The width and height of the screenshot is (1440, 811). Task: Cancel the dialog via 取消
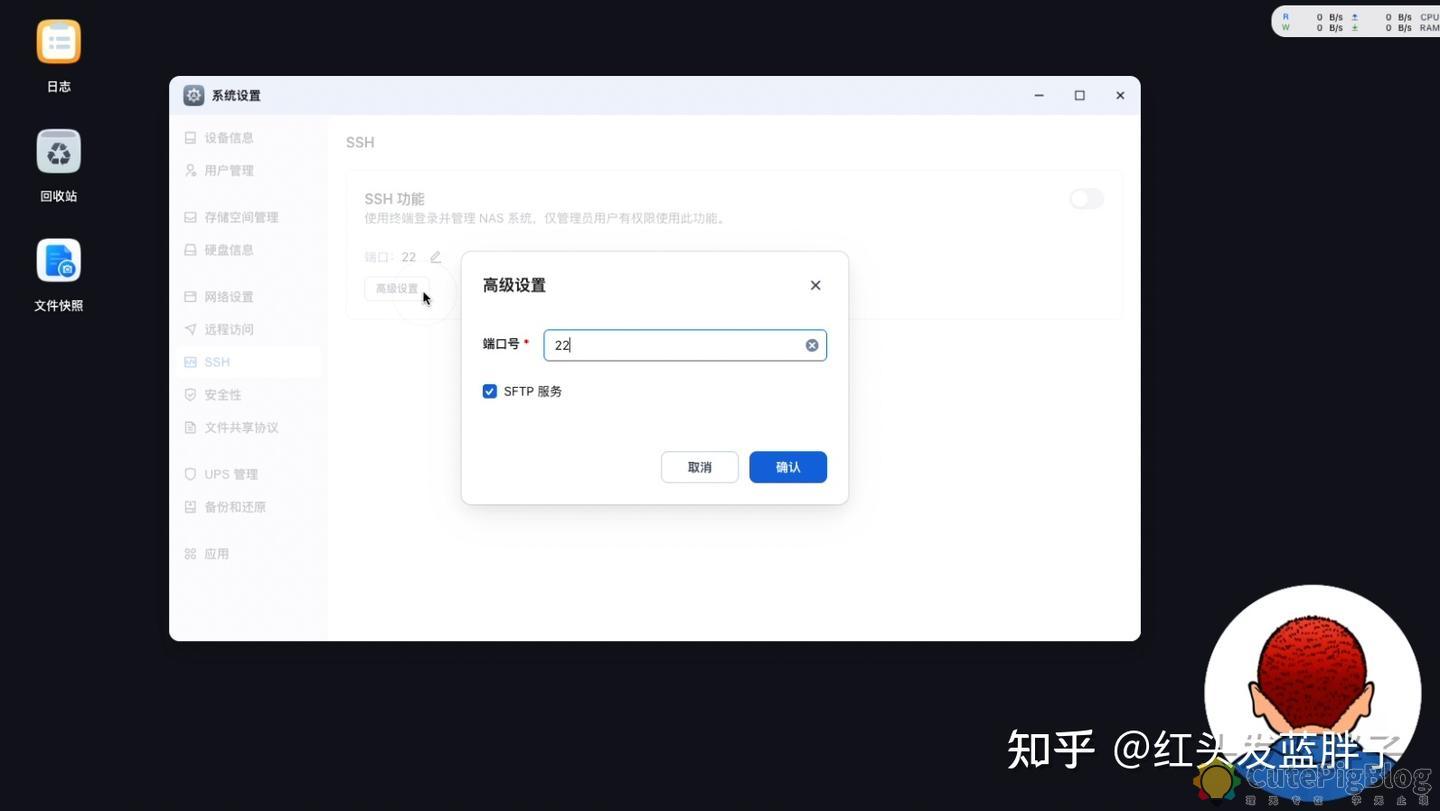(699, 467)
